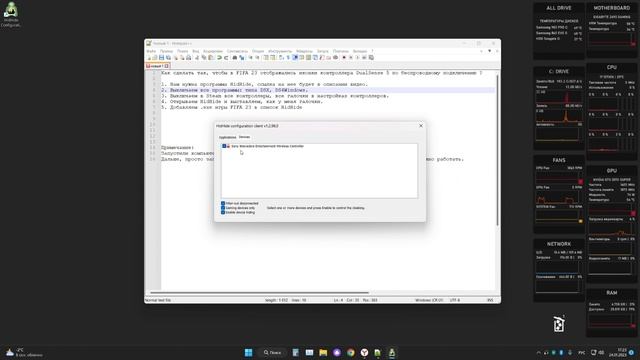Click the Save icon in Notepad++ toolbar
Screen dimensions: 640x360
pos(162,58)
